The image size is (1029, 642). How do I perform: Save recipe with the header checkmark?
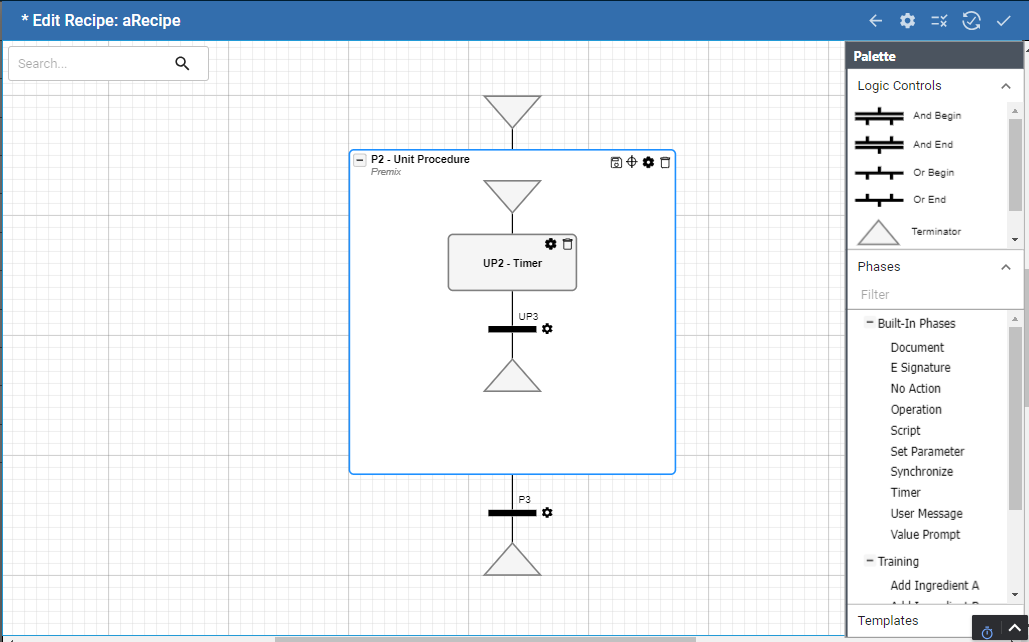click(x=1004, y=20)
